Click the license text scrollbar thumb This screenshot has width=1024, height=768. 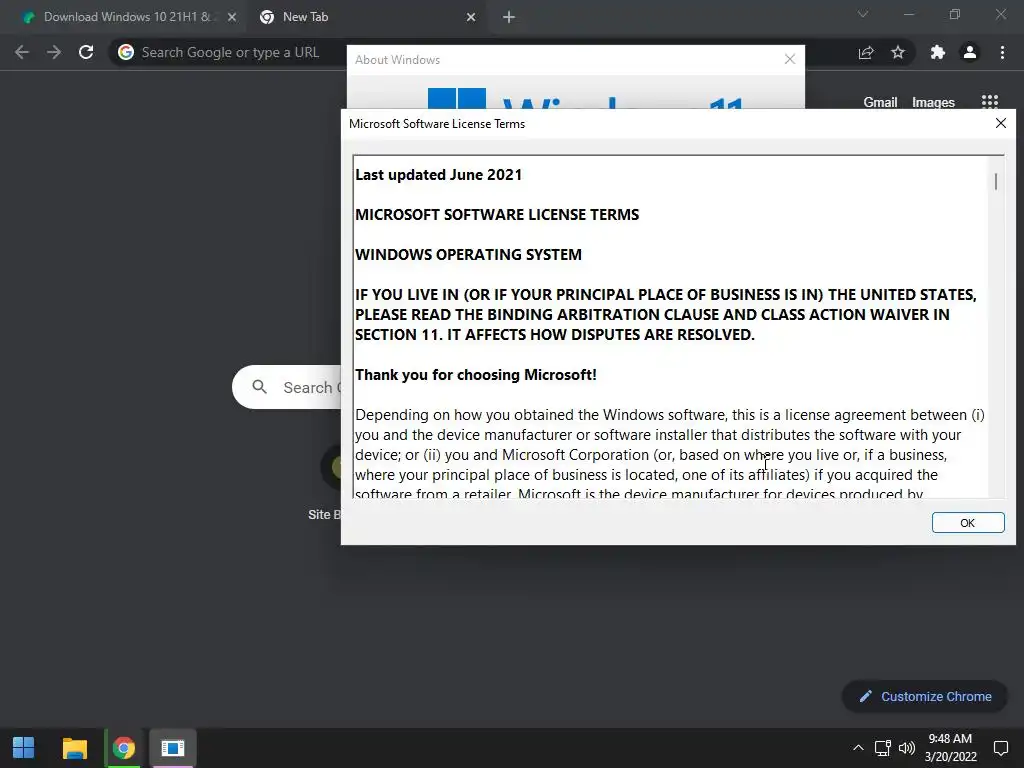[x=995, y=181]
